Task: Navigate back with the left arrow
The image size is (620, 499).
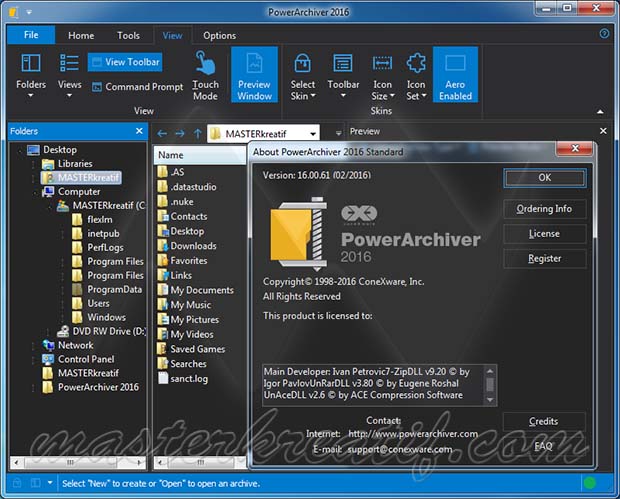Action: point(162,134)
